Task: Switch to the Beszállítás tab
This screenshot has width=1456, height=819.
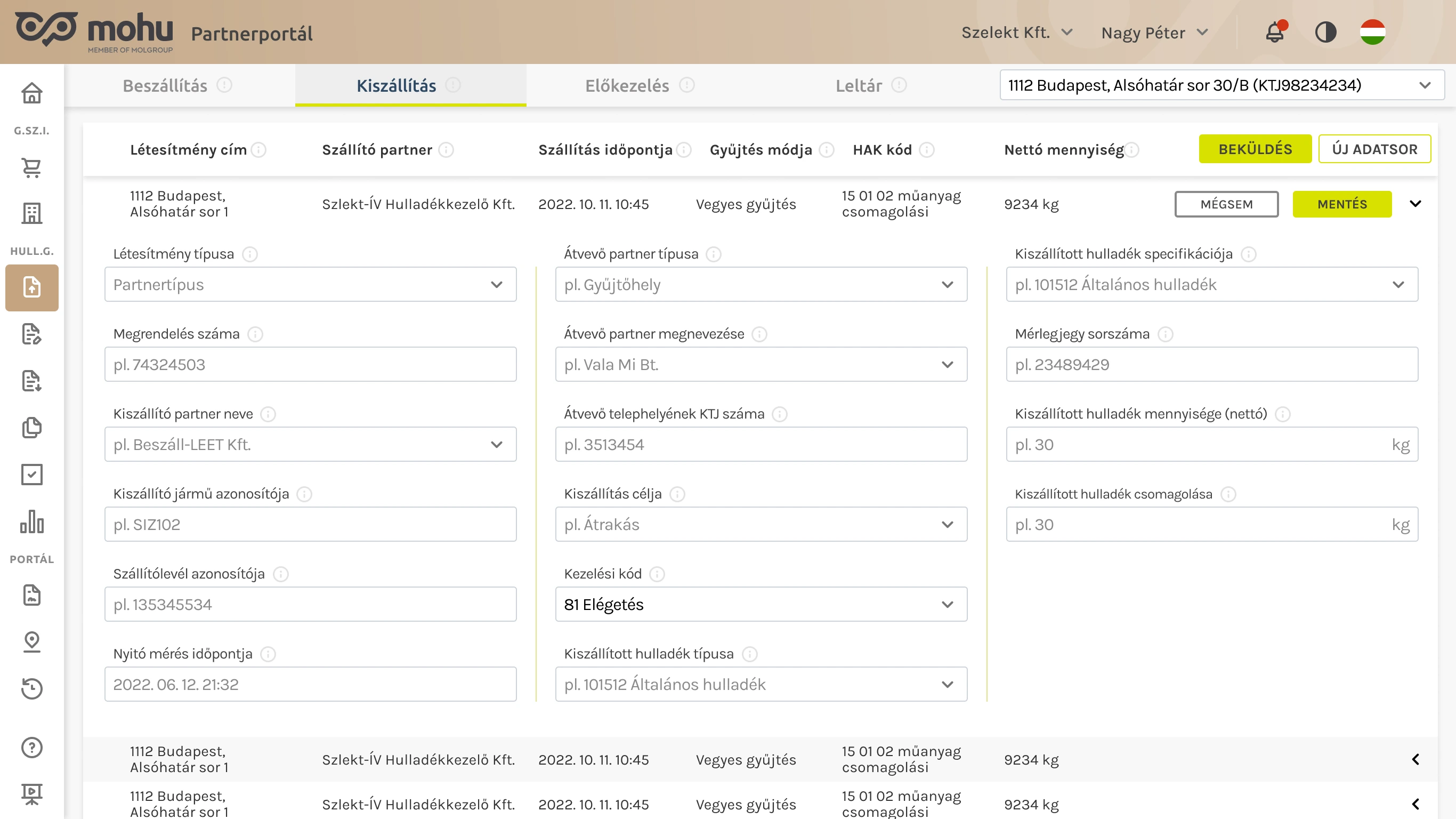Action: click(165, 85)
